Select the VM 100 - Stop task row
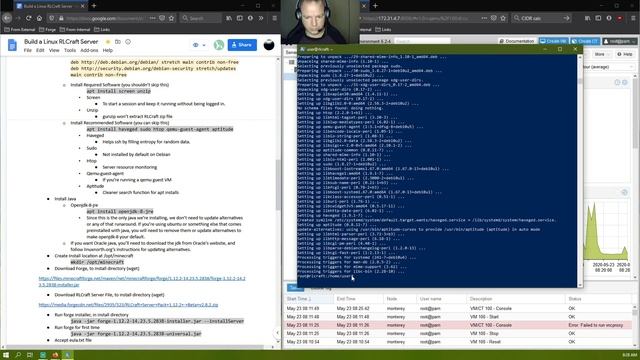The image size is (640, 360). [458, 333]
